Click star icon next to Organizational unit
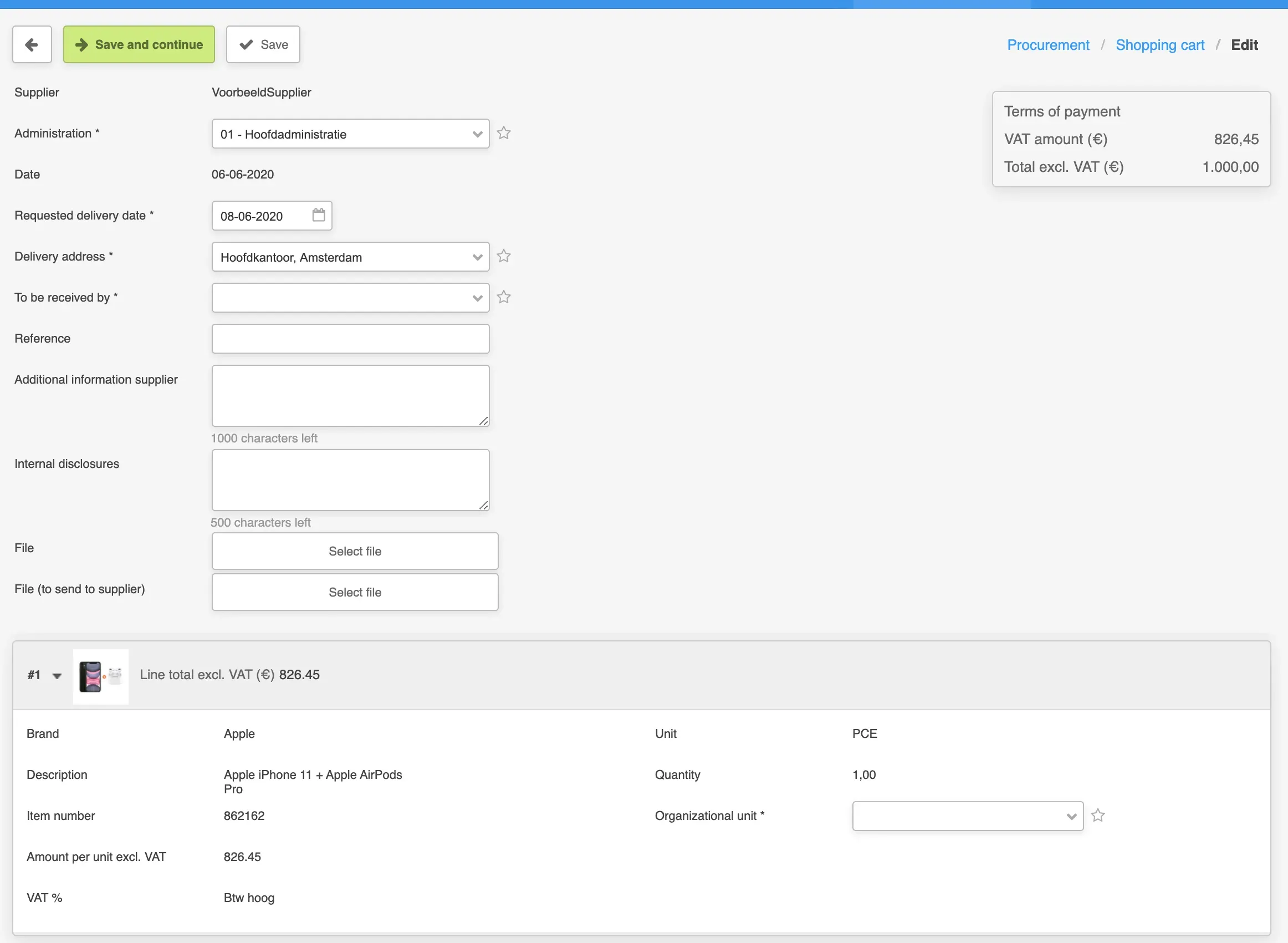The width and height of the screenshot is (1288, 943). 1097,815
